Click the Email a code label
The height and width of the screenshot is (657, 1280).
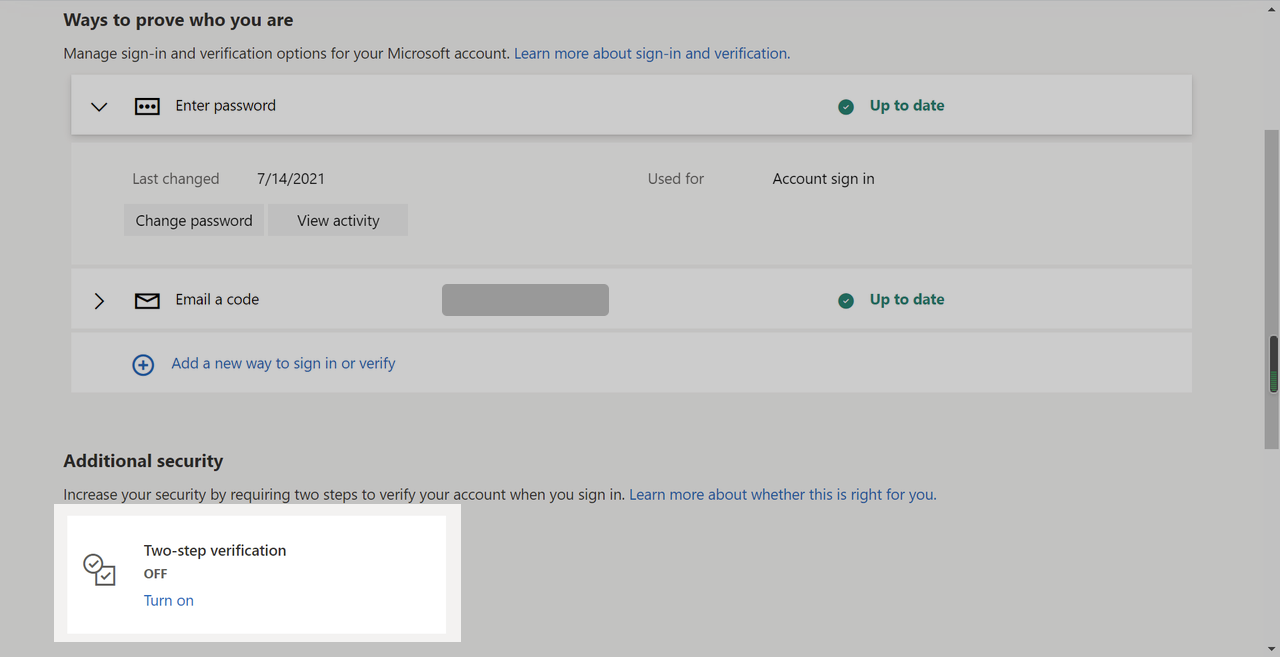pyautogui.click(x=217, y=300)
